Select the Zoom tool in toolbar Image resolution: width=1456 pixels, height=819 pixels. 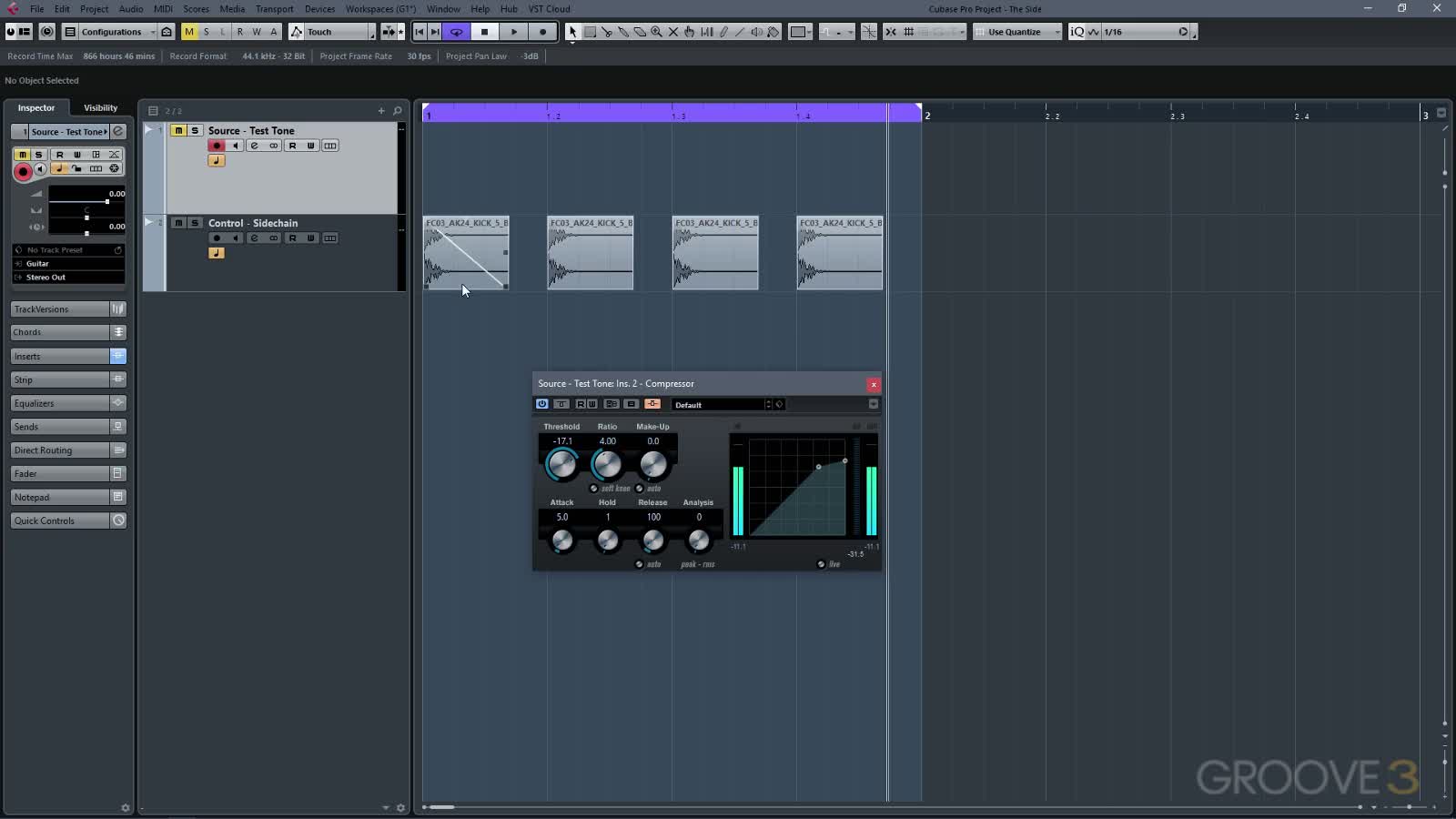(x=655, y=31)
